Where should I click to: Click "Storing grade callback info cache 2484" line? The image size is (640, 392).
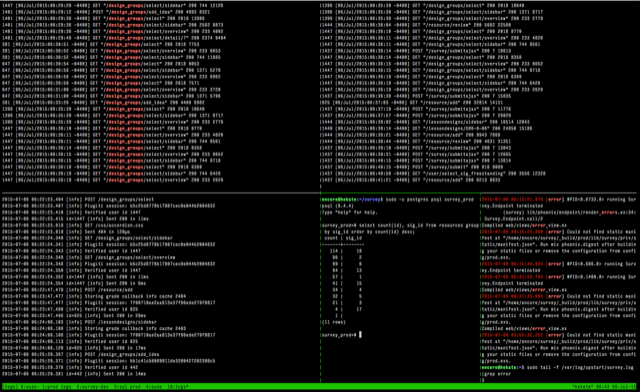(x=94, y=296)
